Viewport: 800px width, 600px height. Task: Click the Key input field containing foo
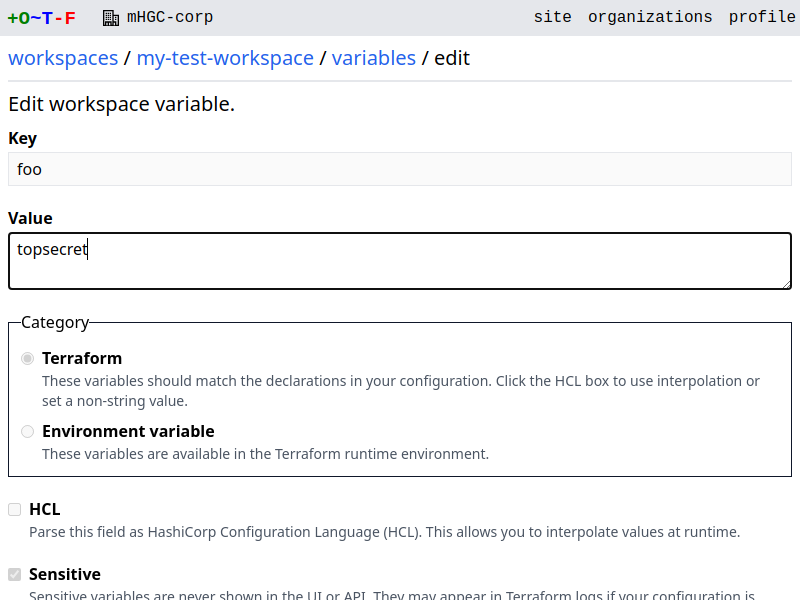click(400, 169)
